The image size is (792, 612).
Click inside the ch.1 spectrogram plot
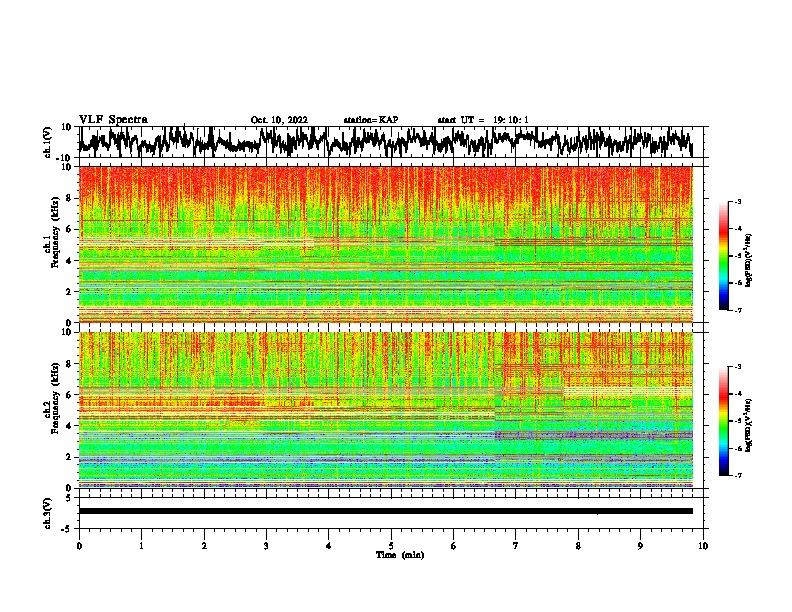386,244
